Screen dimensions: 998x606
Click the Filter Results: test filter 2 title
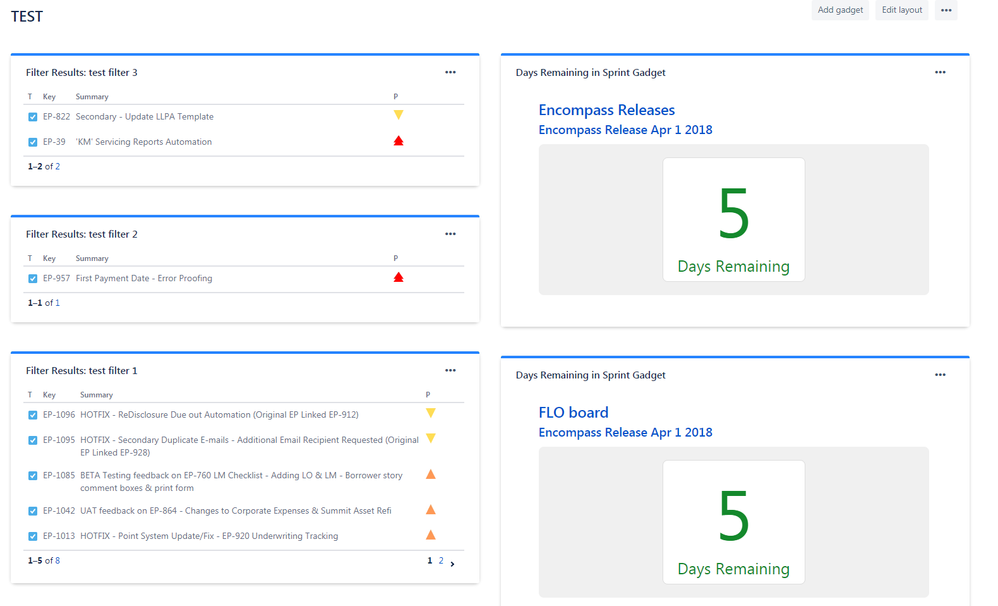[x=81, y=234]
